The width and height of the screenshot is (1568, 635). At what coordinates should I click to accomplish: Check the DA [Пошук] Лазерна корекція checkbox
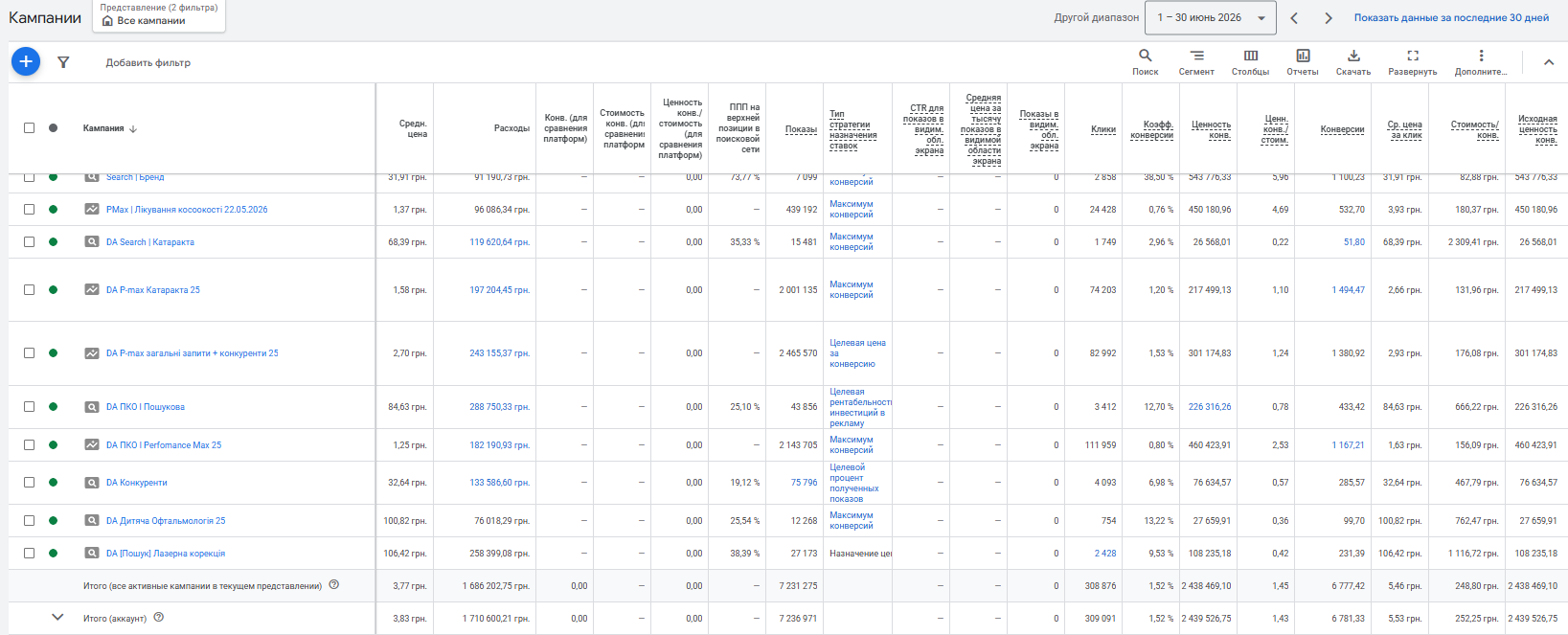tap(29, 553)
